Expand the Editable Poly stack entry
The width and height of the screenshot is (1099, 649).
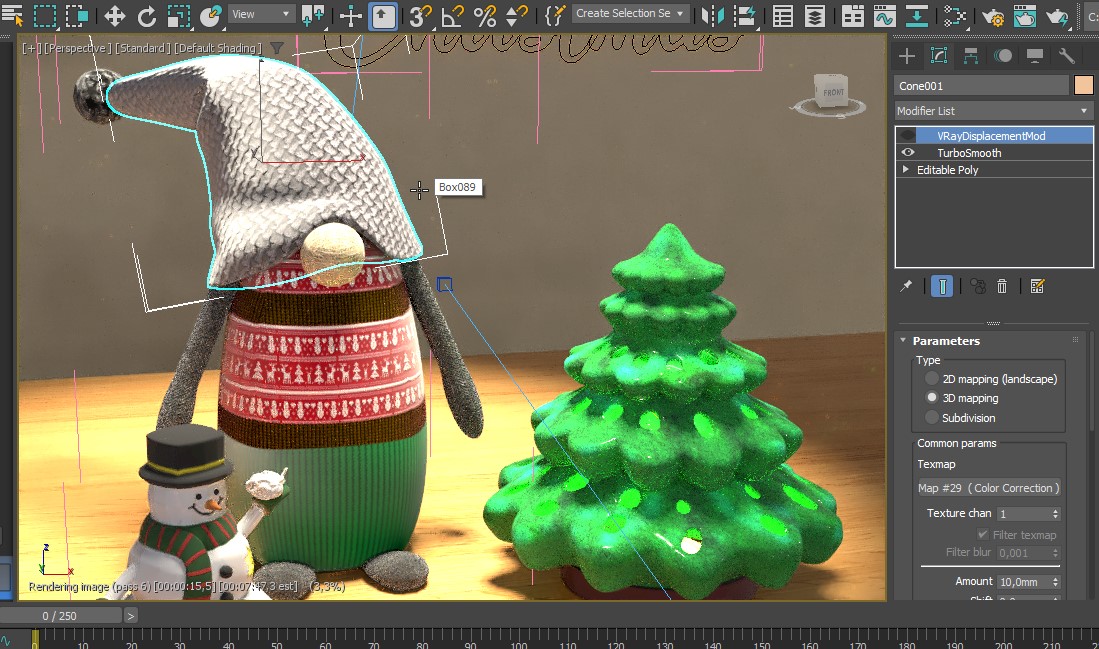[906, 170]
